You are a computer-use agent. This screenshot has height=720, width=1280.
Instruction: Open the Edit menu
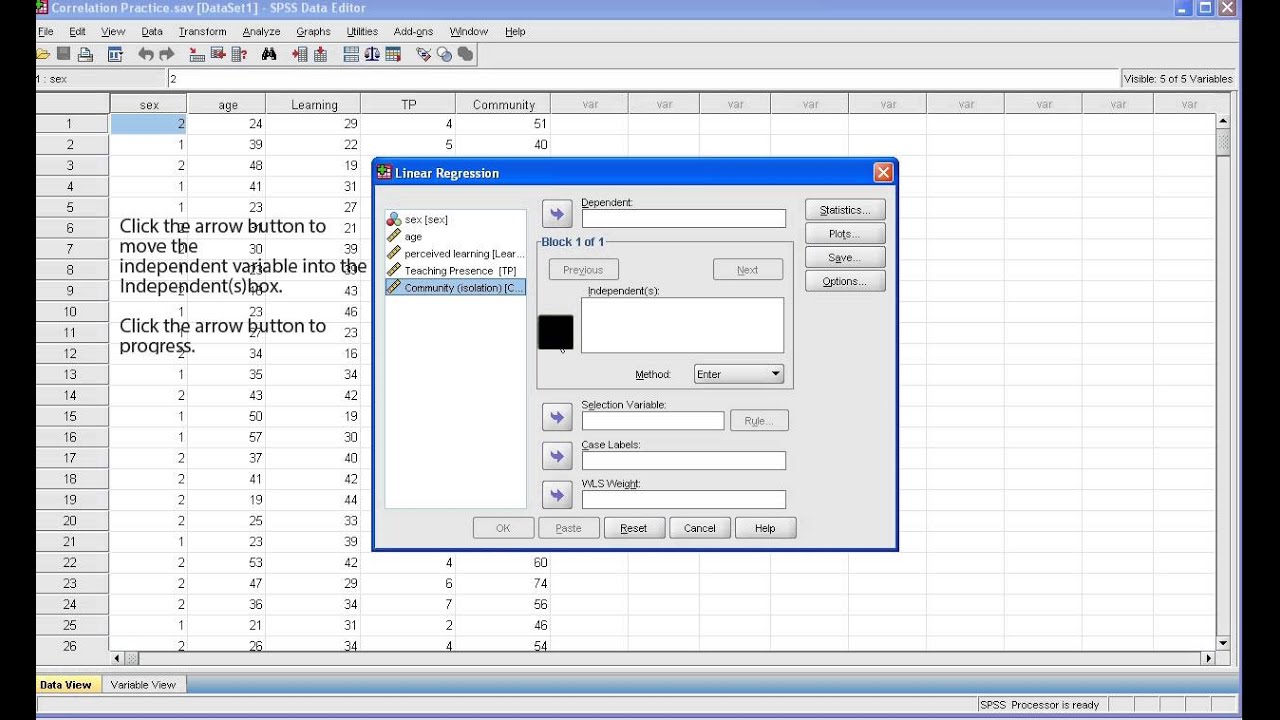pyautogui.click(x=77, y=32)
